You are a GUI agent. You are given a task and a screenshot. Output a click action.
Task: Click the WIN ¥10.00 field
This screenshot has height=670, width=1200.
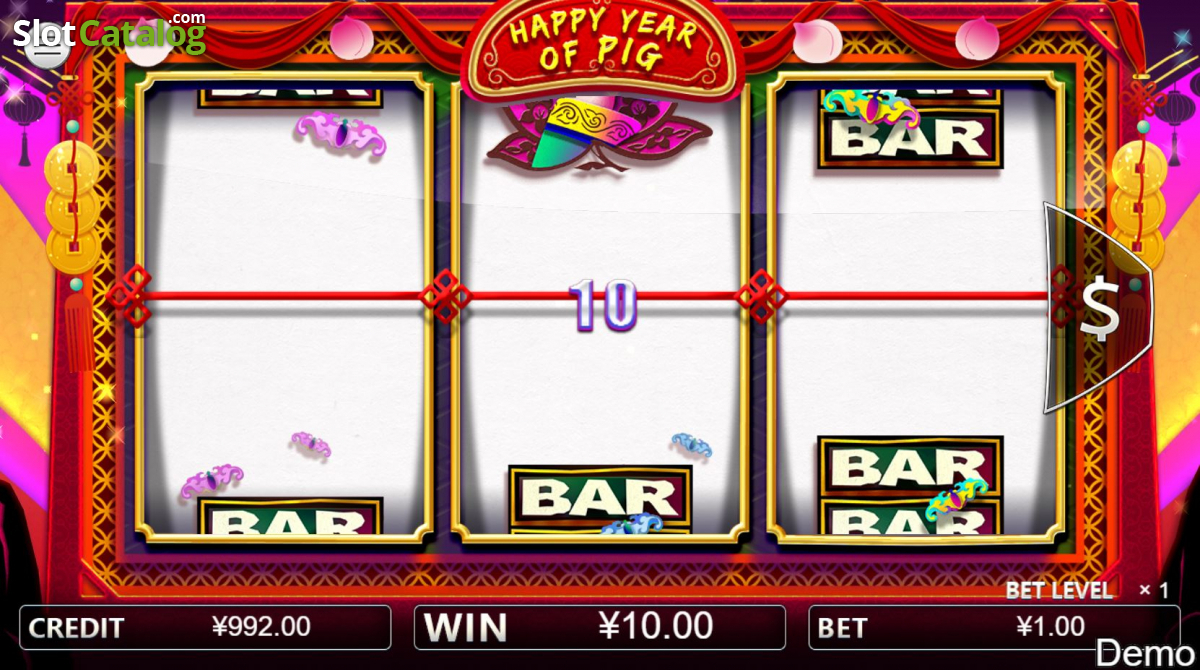(598, 627)
